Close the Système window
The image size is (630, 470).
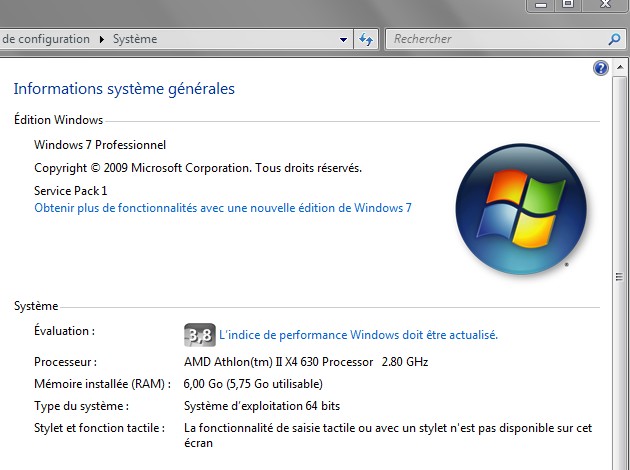(605, 5)
